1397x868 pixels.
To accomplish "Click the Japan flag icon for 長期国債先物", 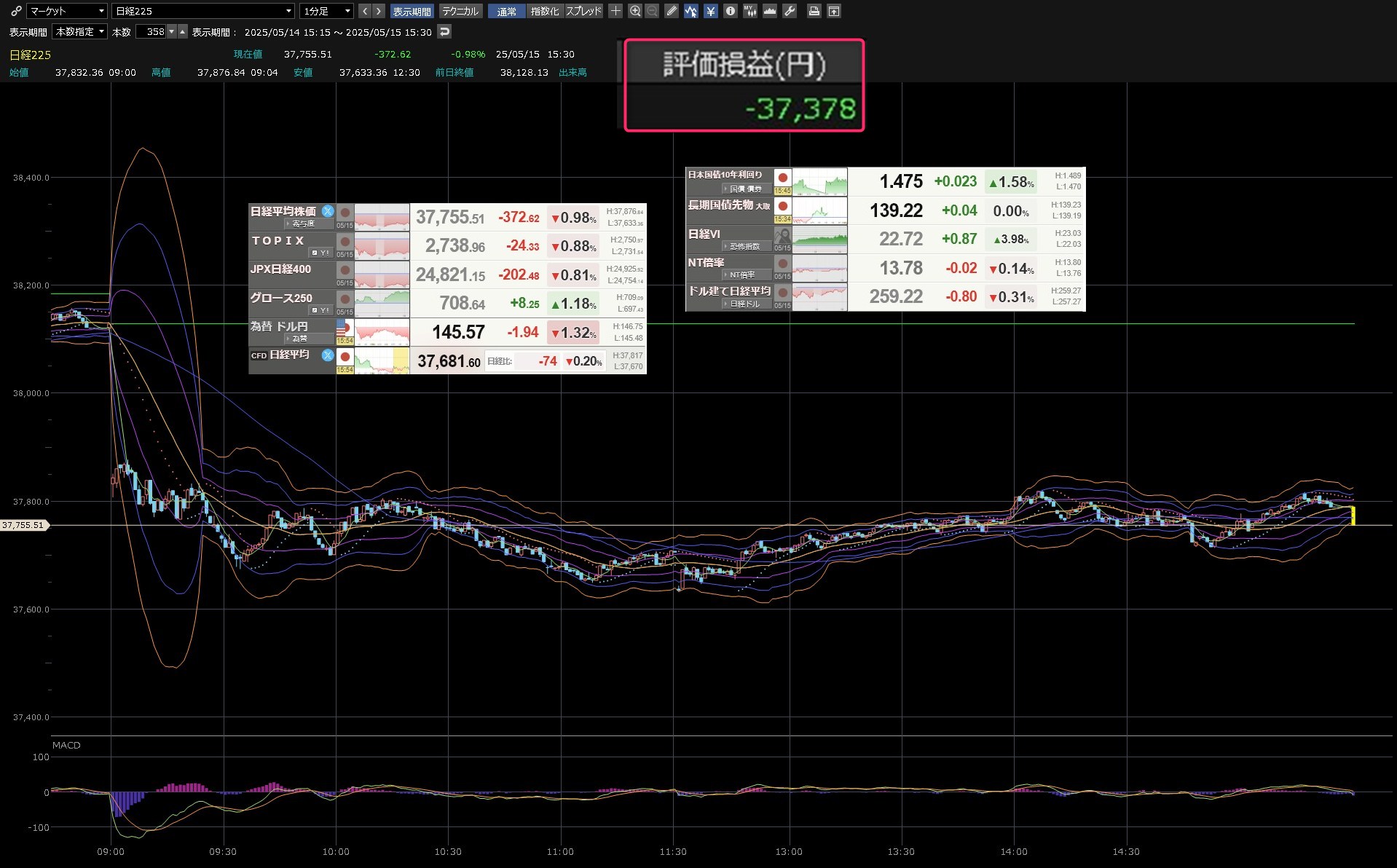I will (783, 207).
